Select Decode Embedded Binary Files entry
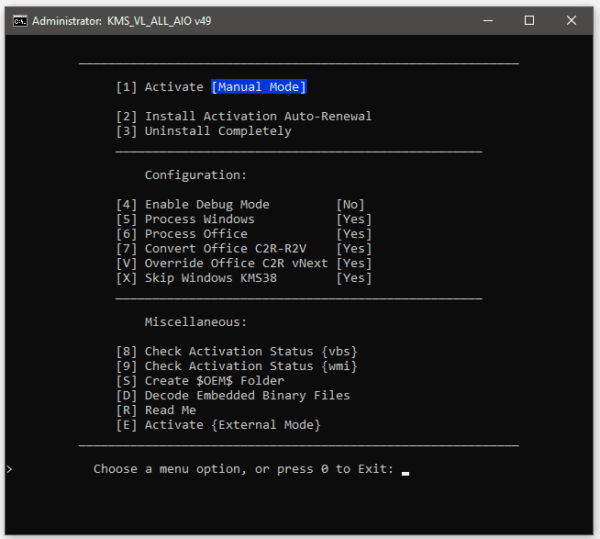The image size is (600, 539). pyautogui.click(x=232, y=395)
